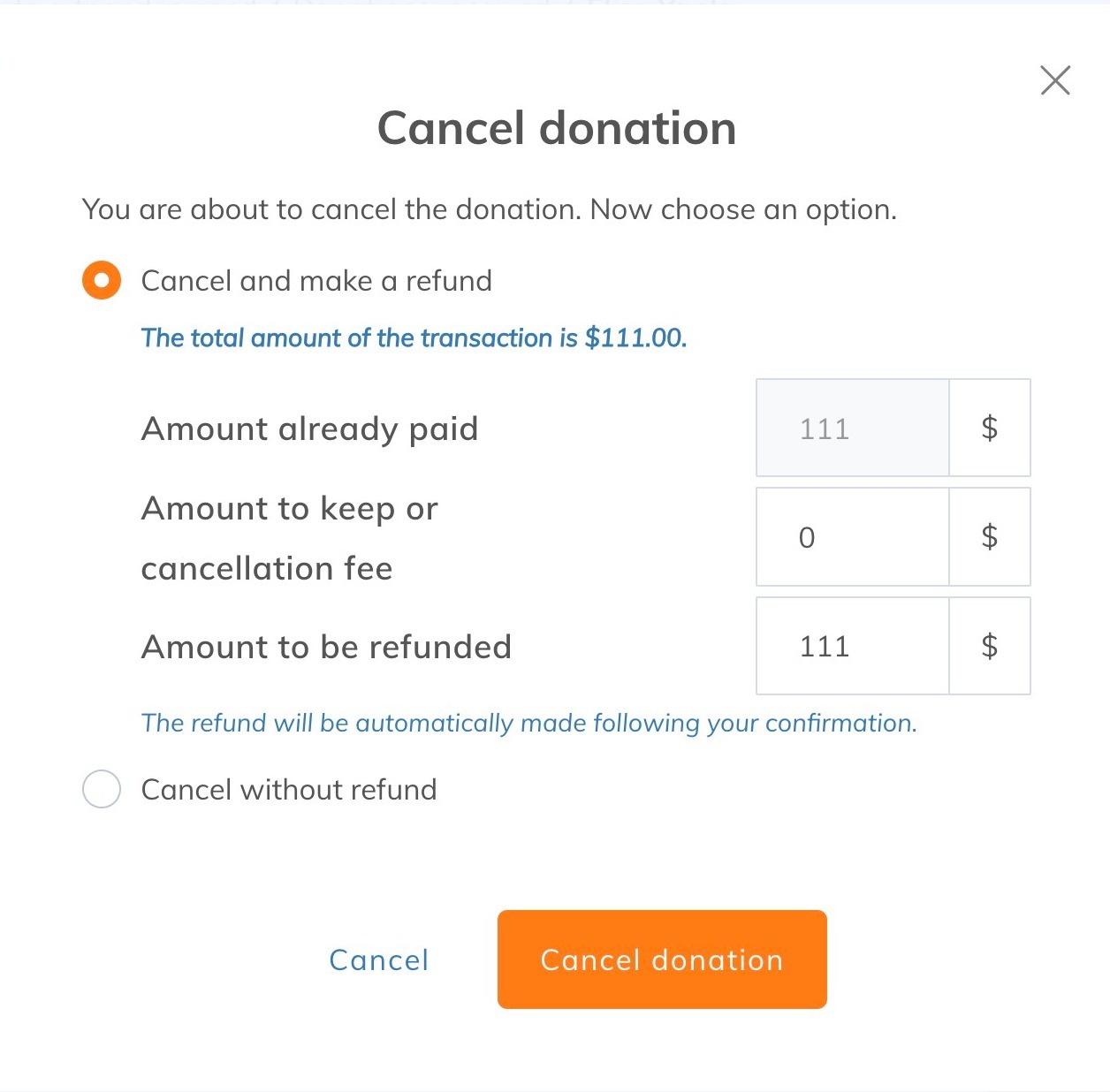
Task: Select the Cancel and make a refund option
Action: tap(316, 280)
